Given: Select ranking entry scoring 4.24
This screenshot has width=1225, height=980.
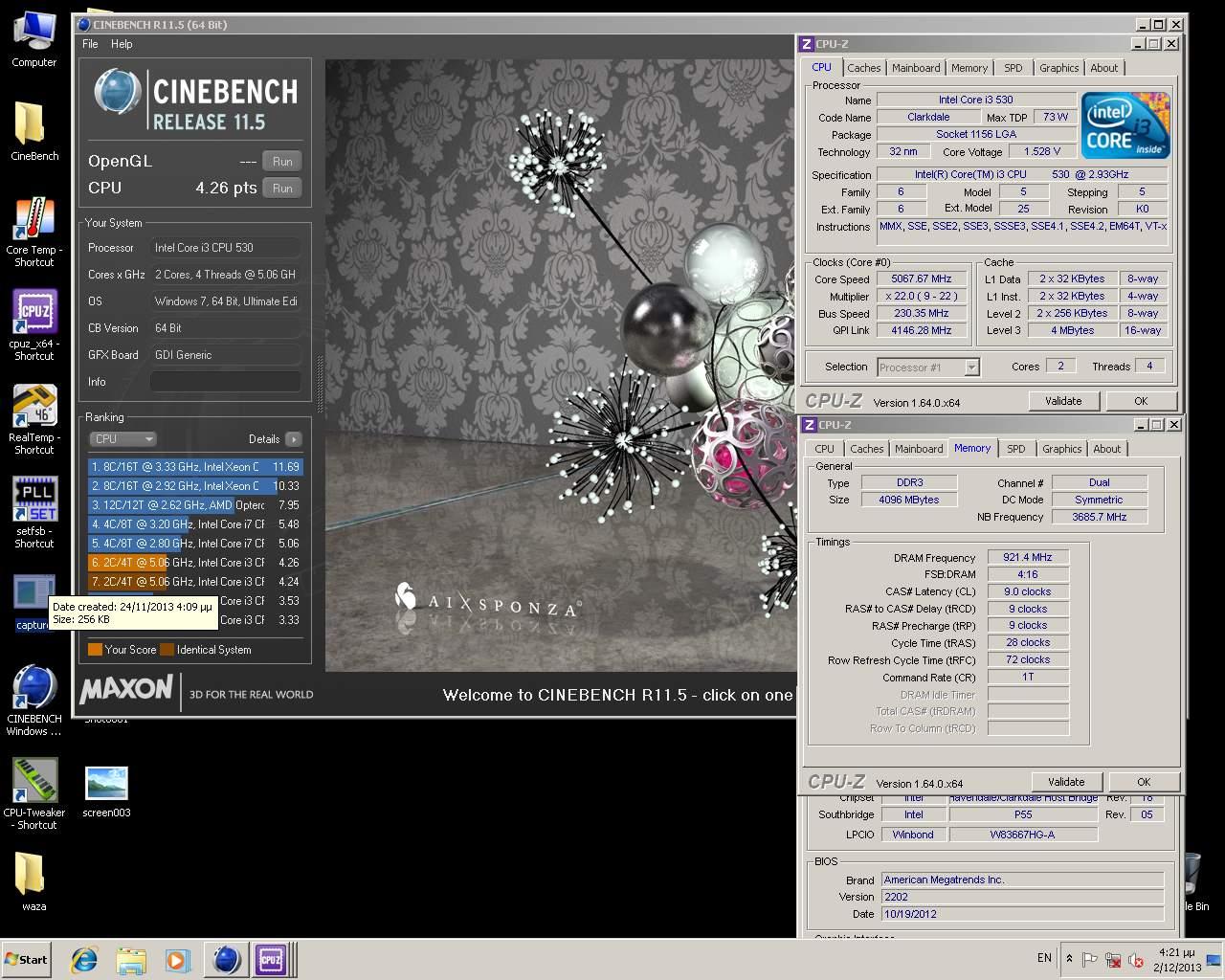Looking at the screenshot, I should [195, 582].
